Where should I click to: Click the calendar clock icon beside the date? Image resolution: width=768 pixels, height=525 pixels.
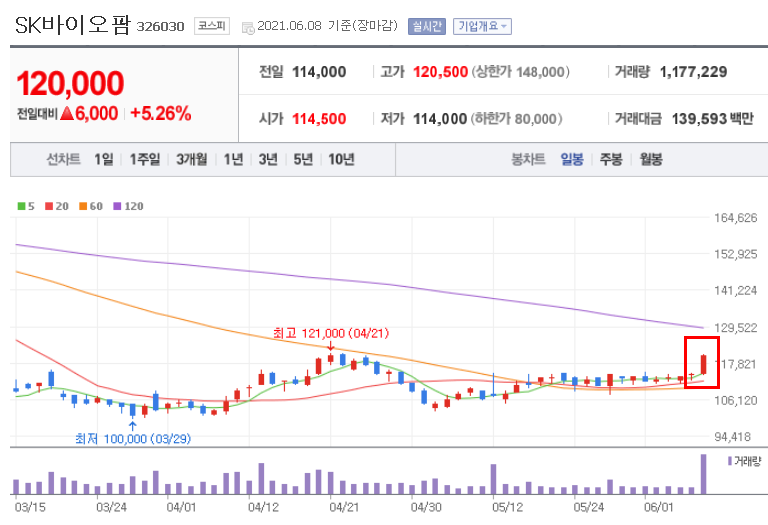coord(248,28)
